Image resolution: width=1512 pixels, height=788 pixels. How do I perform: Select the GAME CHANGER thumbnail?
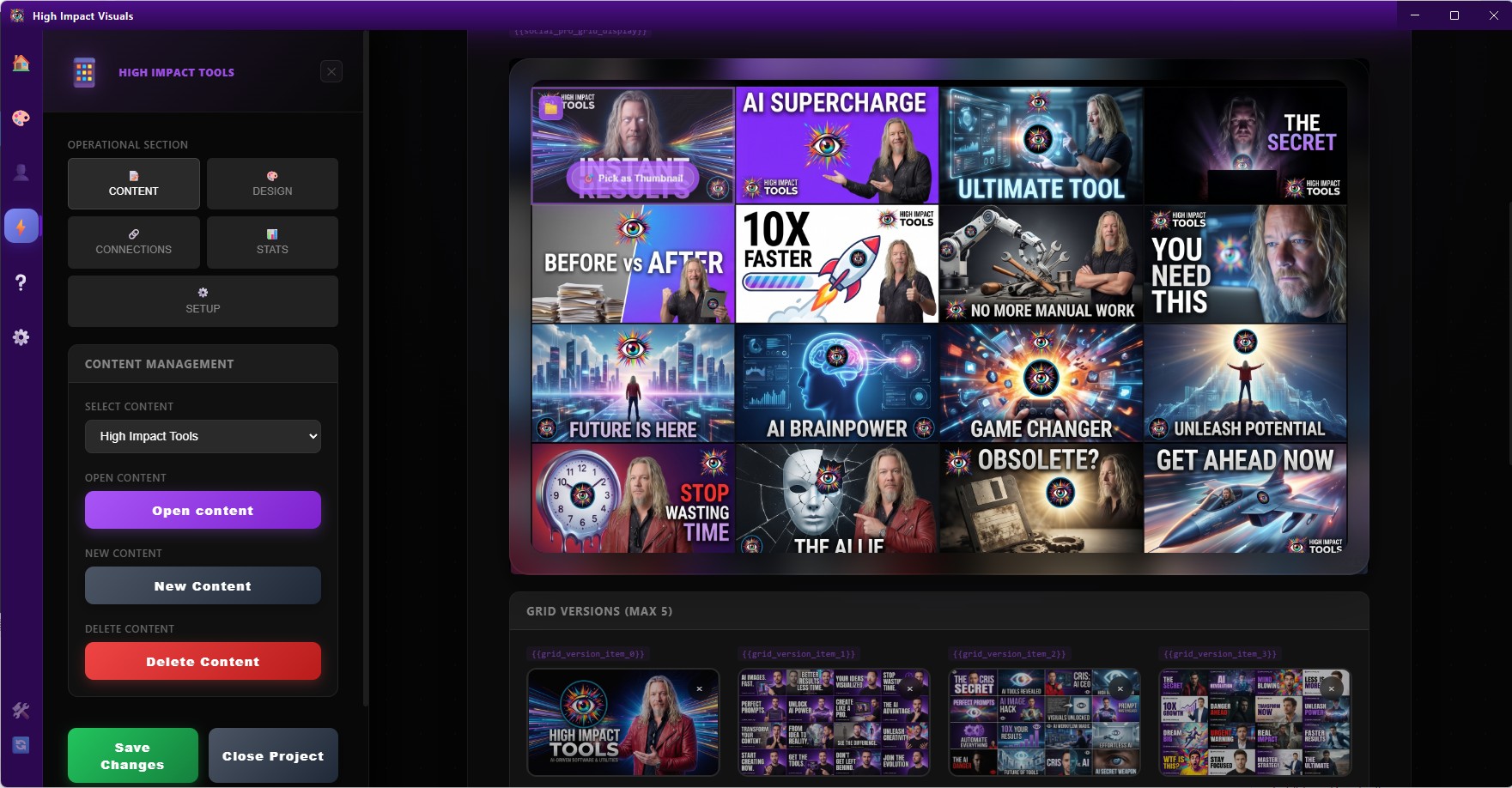point(1041,383)
